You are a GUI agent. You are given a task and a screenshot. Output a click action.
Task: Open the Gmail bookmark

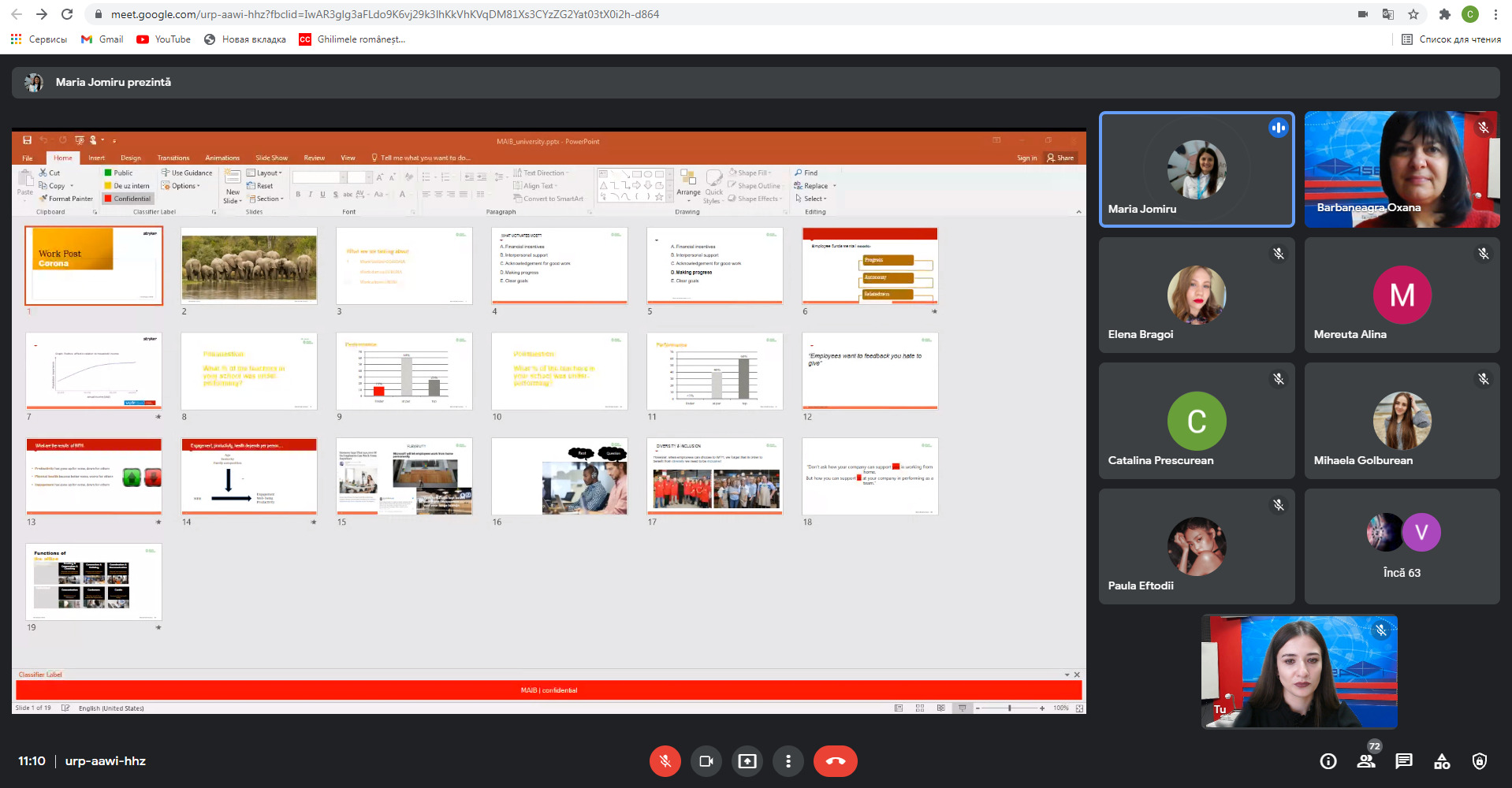coord(102,39)
